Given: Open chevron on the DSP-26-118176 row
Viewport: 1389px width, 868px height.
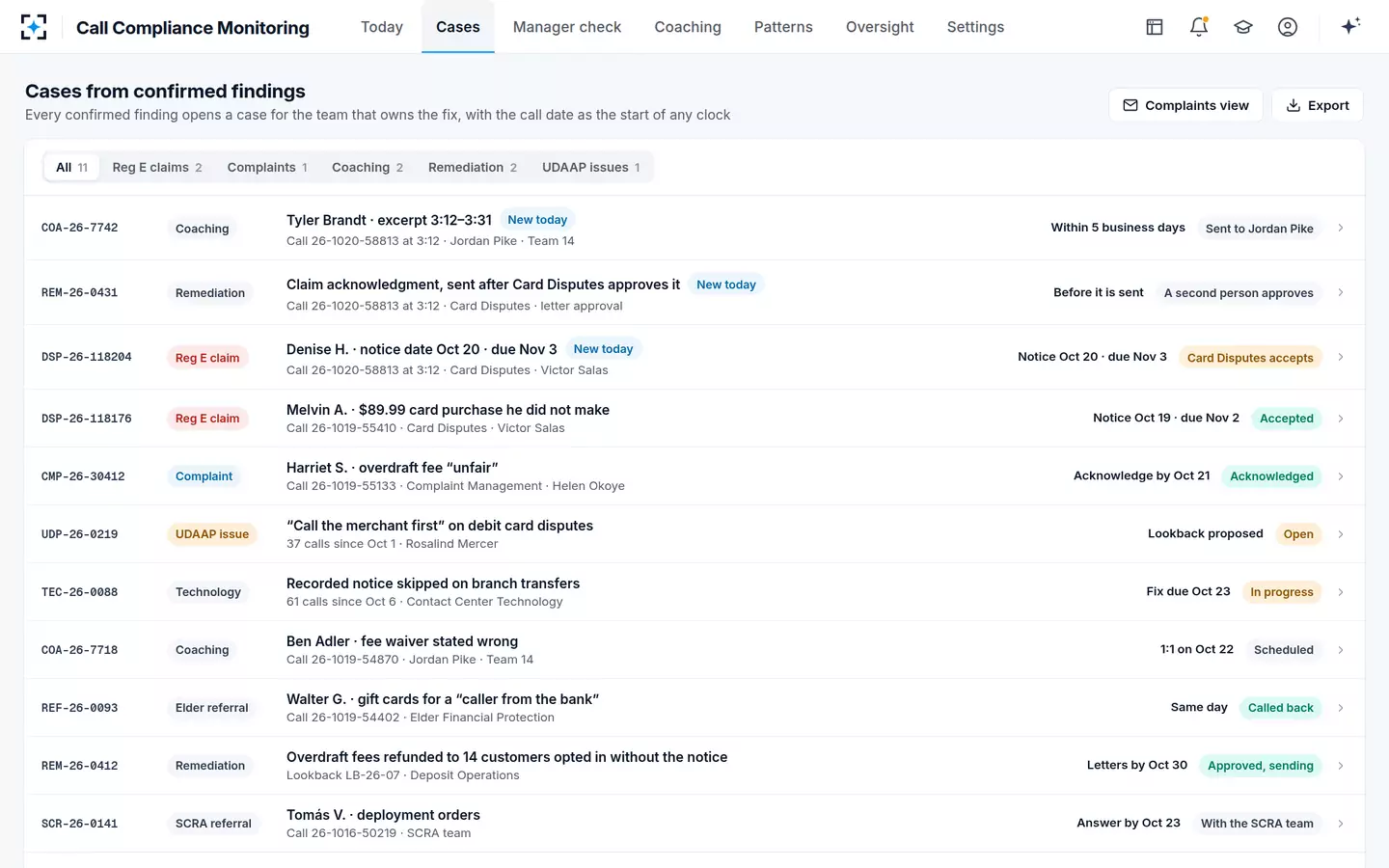Looking at the screenshot, I should 1341,419.
